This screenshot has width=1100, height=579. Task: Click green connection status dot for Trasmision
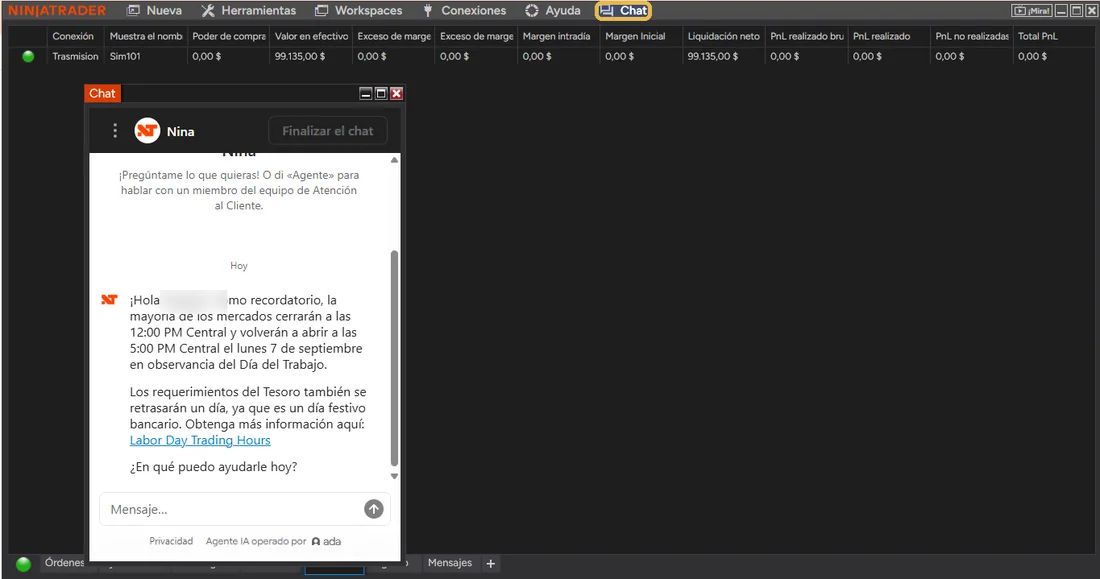[x=28, y=56]
